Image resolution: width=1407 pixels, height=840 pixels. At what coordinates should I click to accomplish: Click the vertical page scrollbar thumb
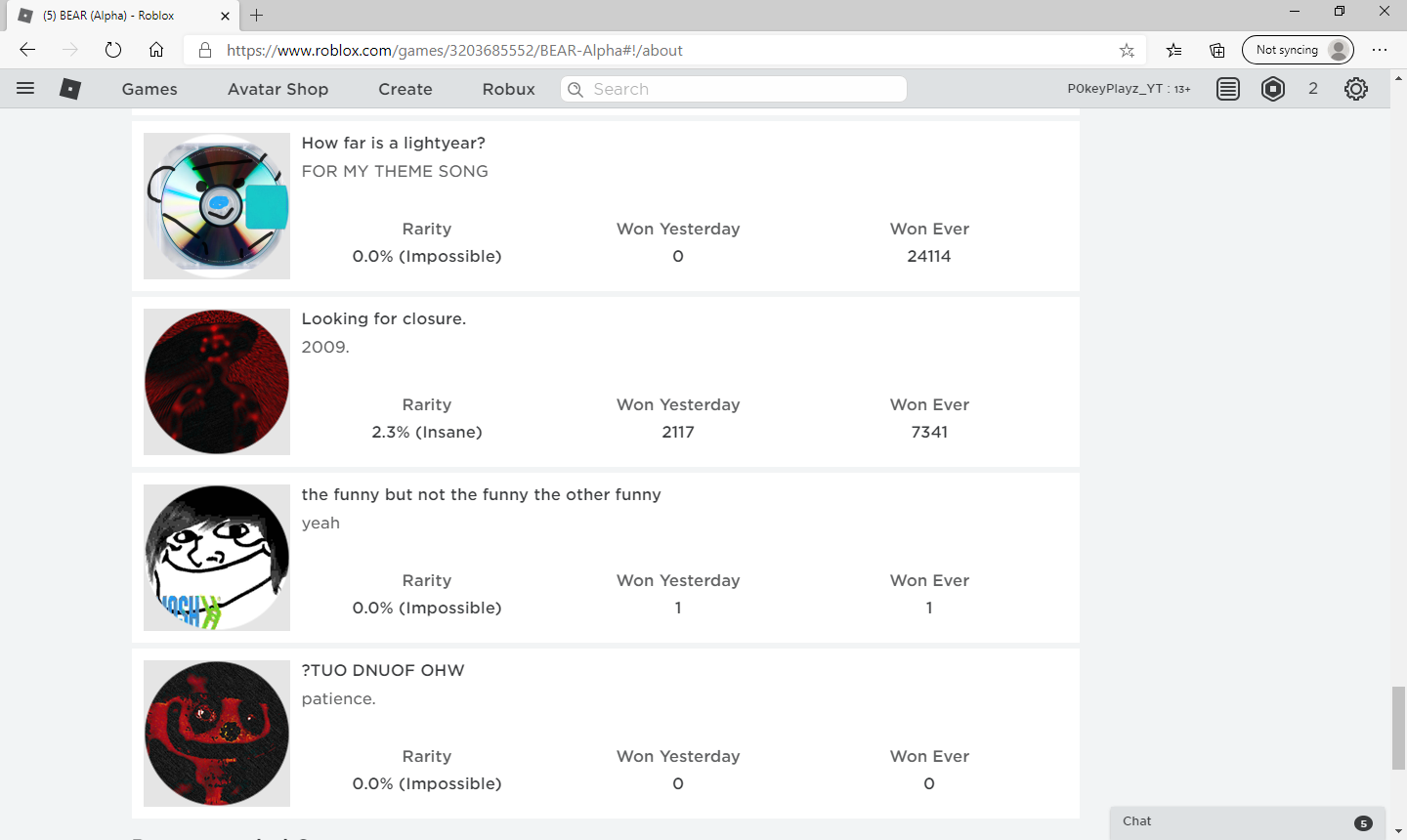[x=1398, y=728]
